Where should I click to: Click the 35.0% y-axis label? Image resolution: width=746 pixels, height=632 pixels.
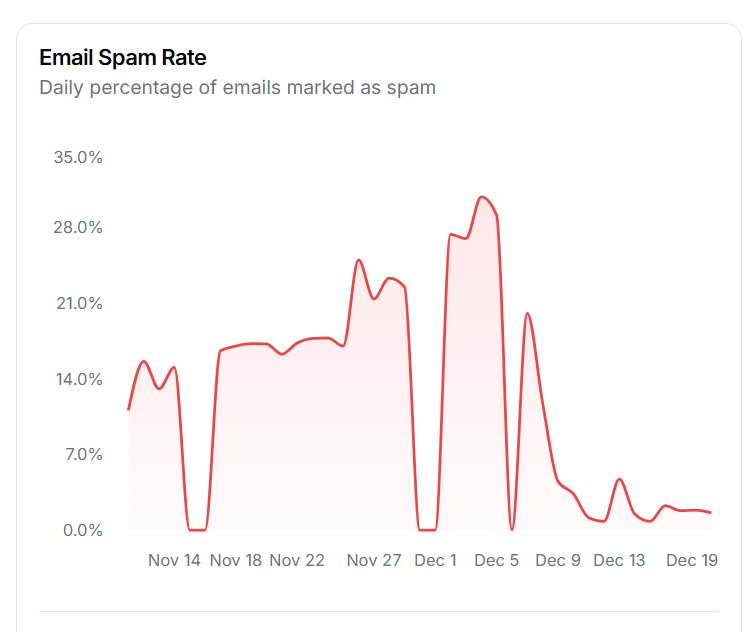pos(79,158)
